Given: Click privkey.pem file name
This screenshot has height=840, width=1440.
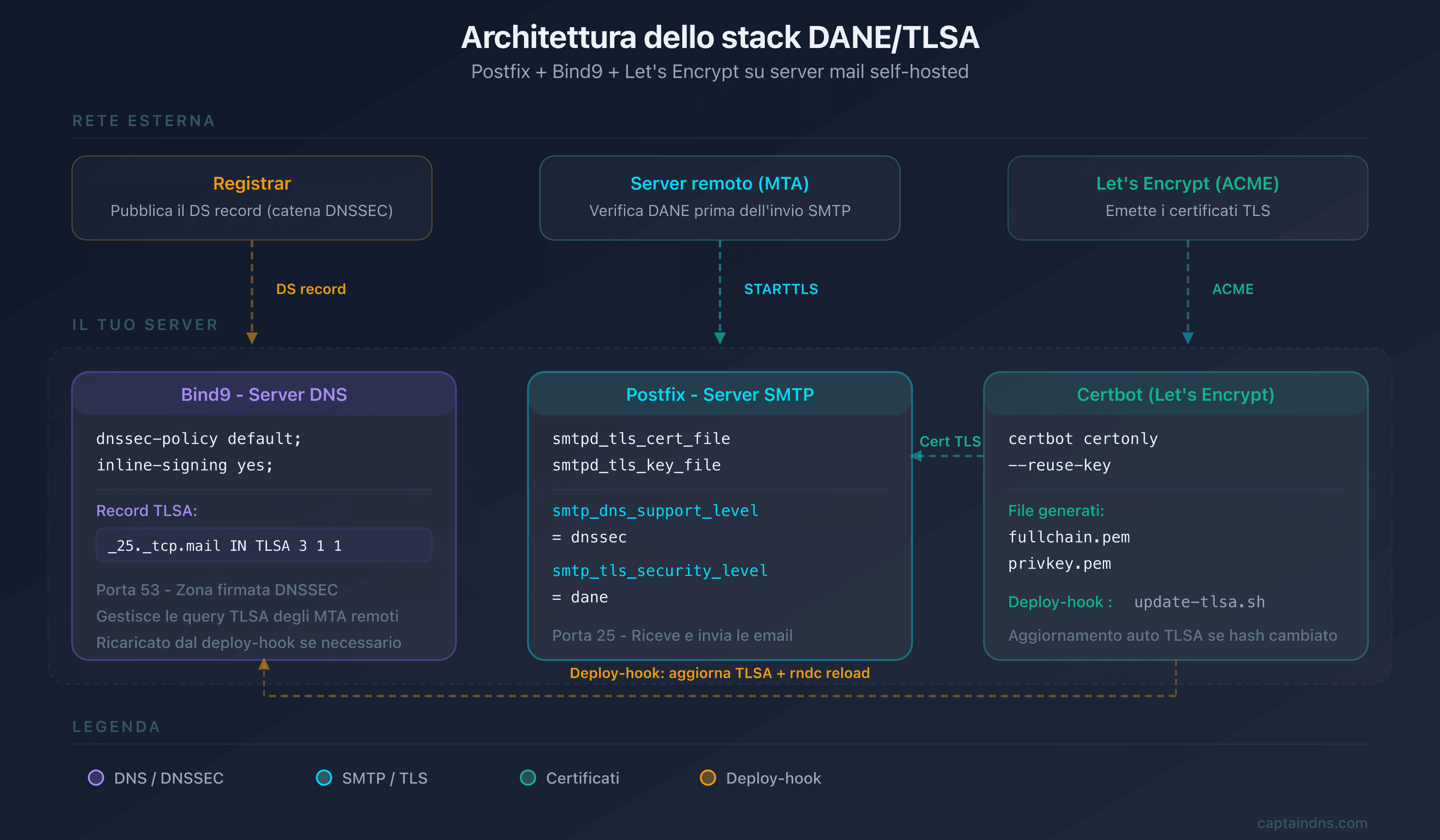Looking at the screenshot, I should click(x=1060, y=564).
